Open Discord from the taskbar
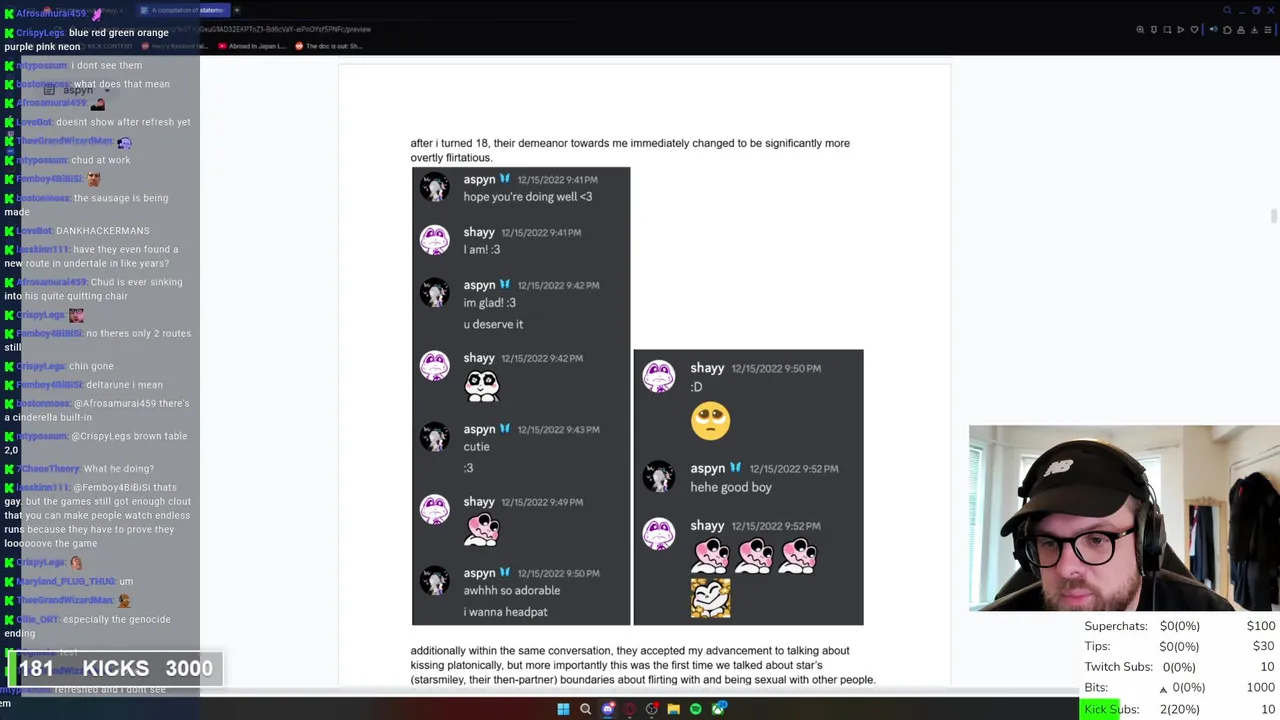Screen dimensions: 1280x720 [x=608, y=709]
